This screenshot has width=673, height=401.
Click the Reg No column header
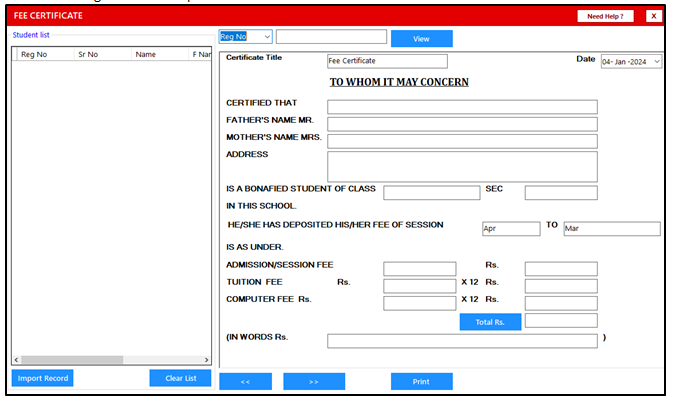[45, 54]
